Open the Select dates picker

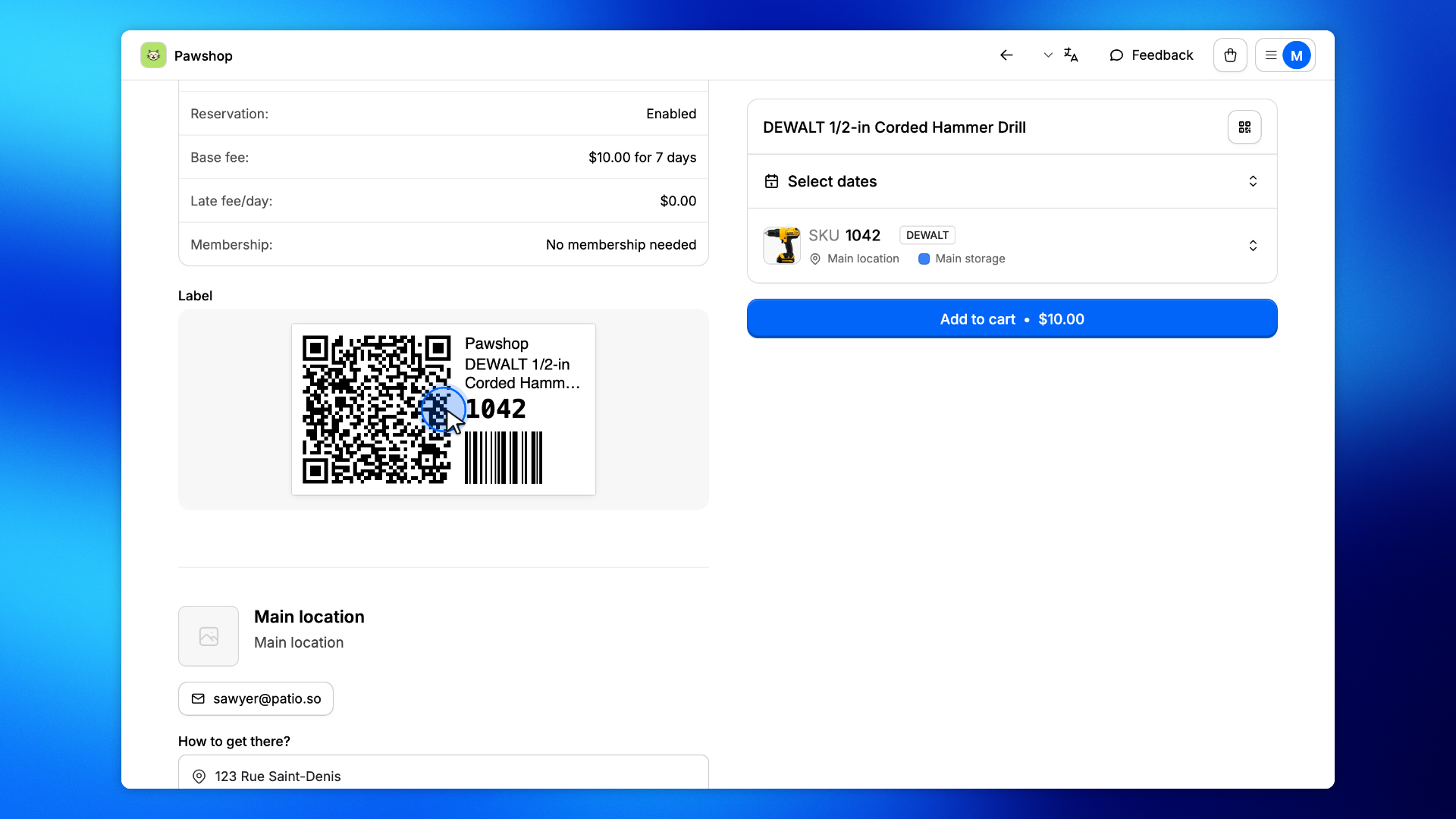click(1012, 181)
